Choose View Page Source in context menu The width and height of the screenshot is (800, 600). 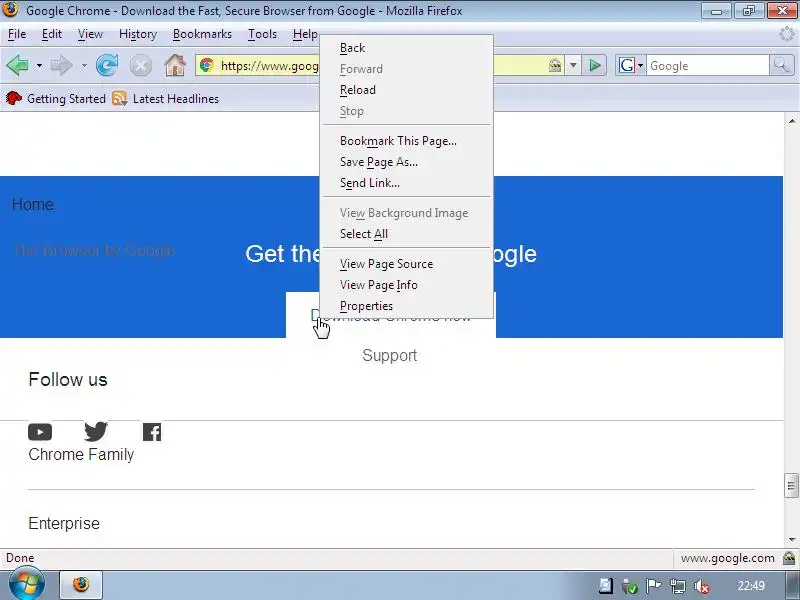[407, 264]
